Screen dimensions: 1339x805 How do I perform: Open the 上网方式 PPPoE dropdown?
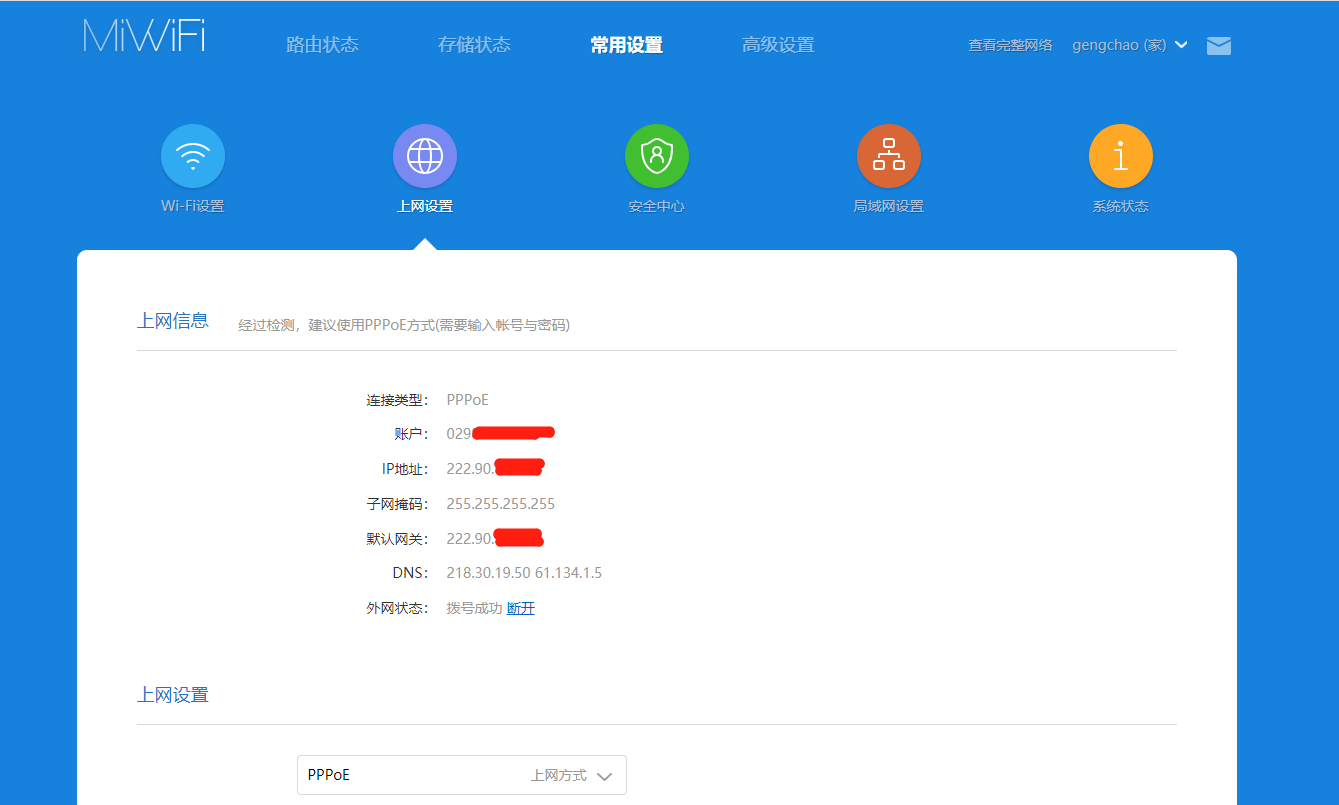point(461,775)
